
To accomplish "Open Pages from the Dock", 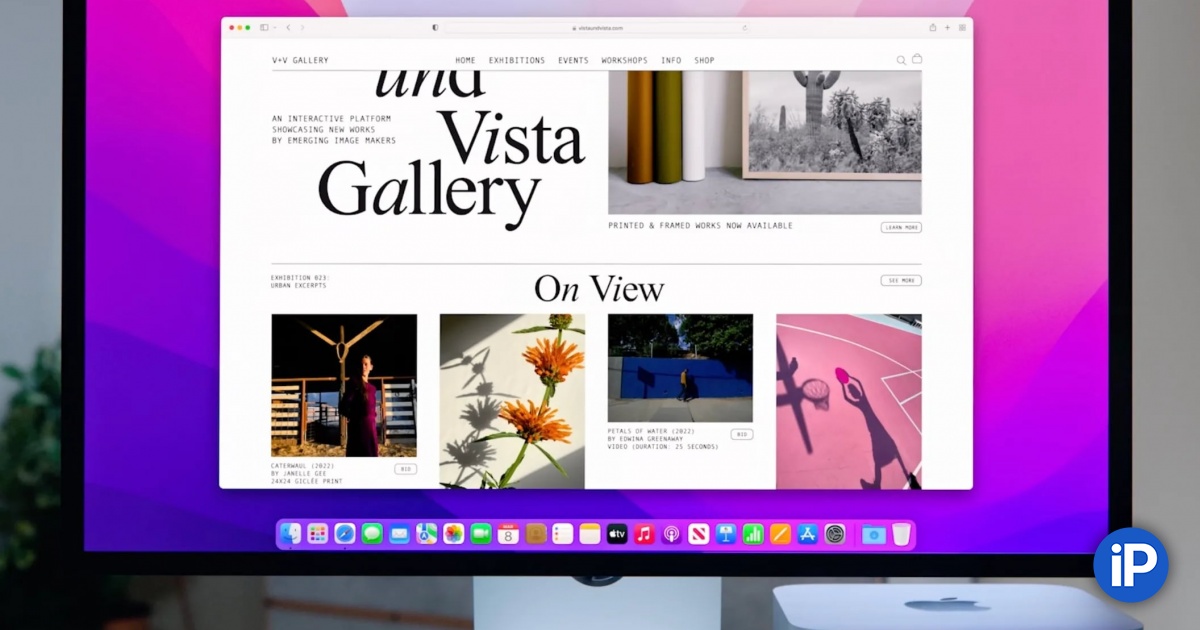I will tap(780, 534).
